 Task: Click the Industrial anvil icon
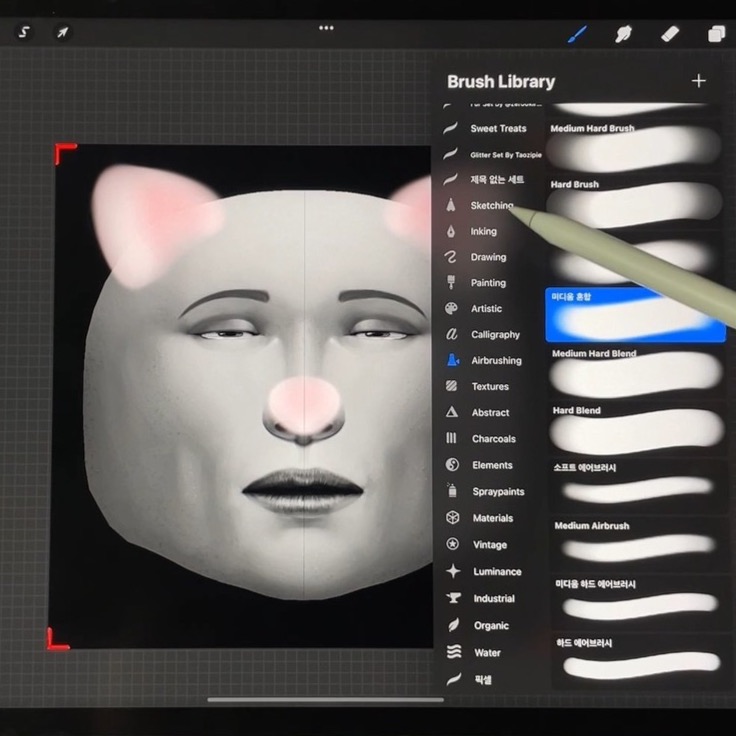[x=453, y=598]
